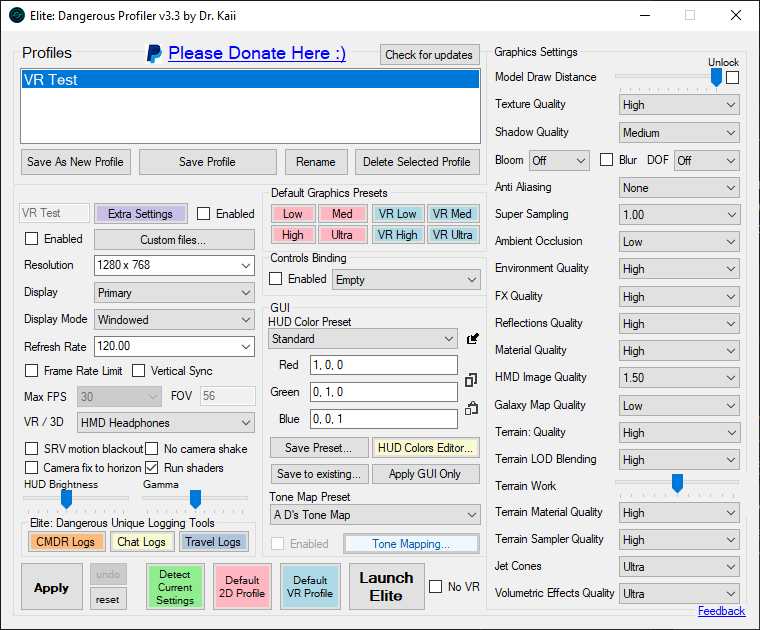
Task: Open the HUD Color Preset dropdown
Action: (363, 339)
